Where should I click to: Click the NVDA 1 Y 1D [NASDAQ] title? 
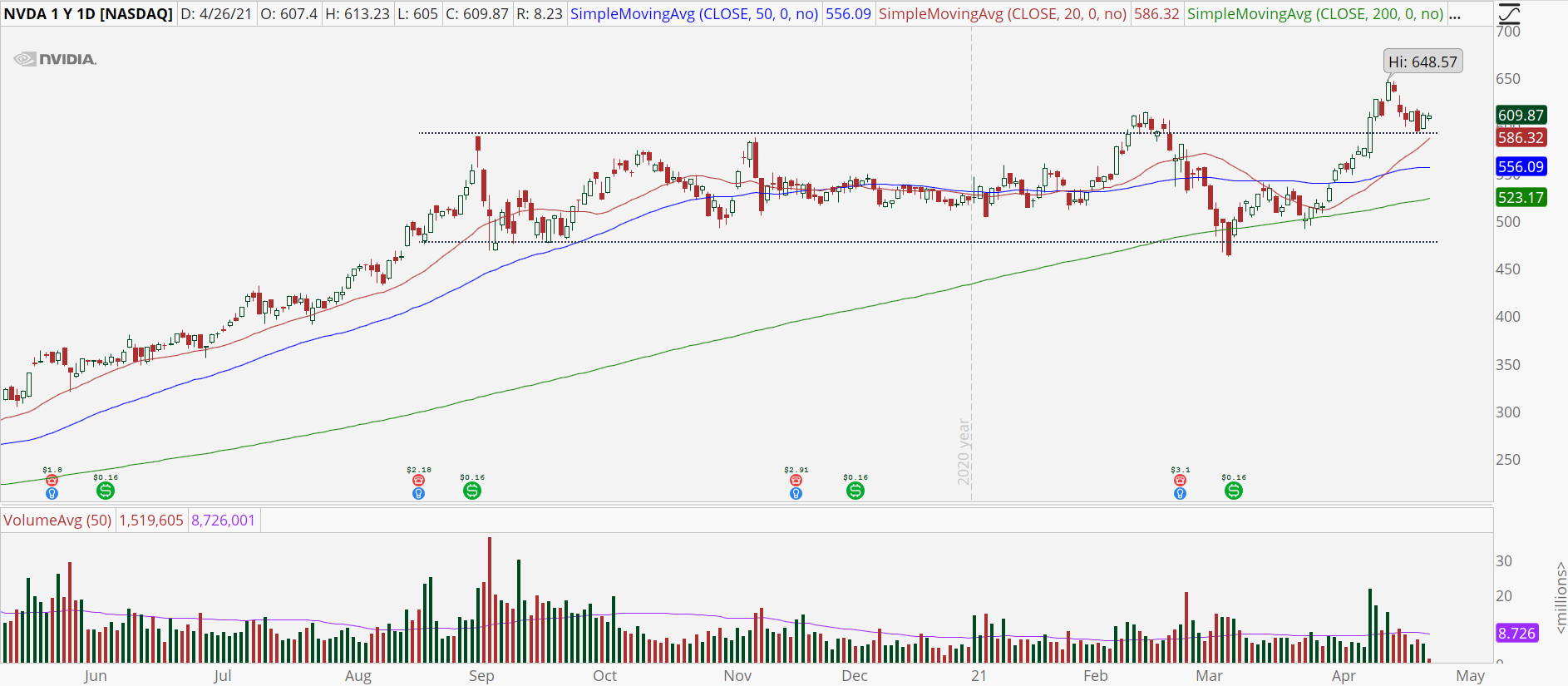(88, 14)
